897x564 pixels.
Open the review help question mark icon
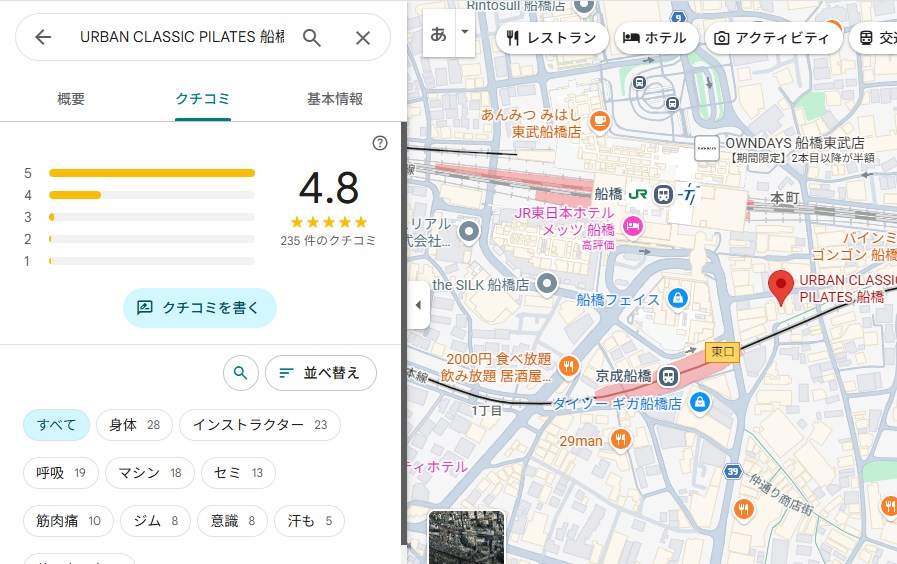click(x=379, y=143)
